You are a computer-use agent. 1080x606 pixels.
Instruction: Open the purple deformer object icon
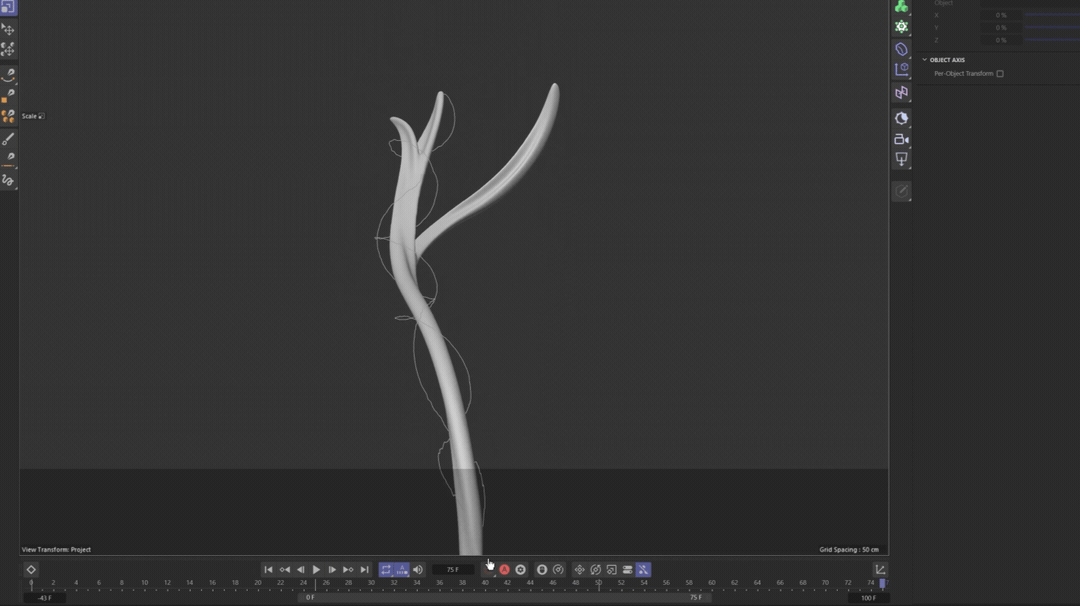tap(901, 49)
